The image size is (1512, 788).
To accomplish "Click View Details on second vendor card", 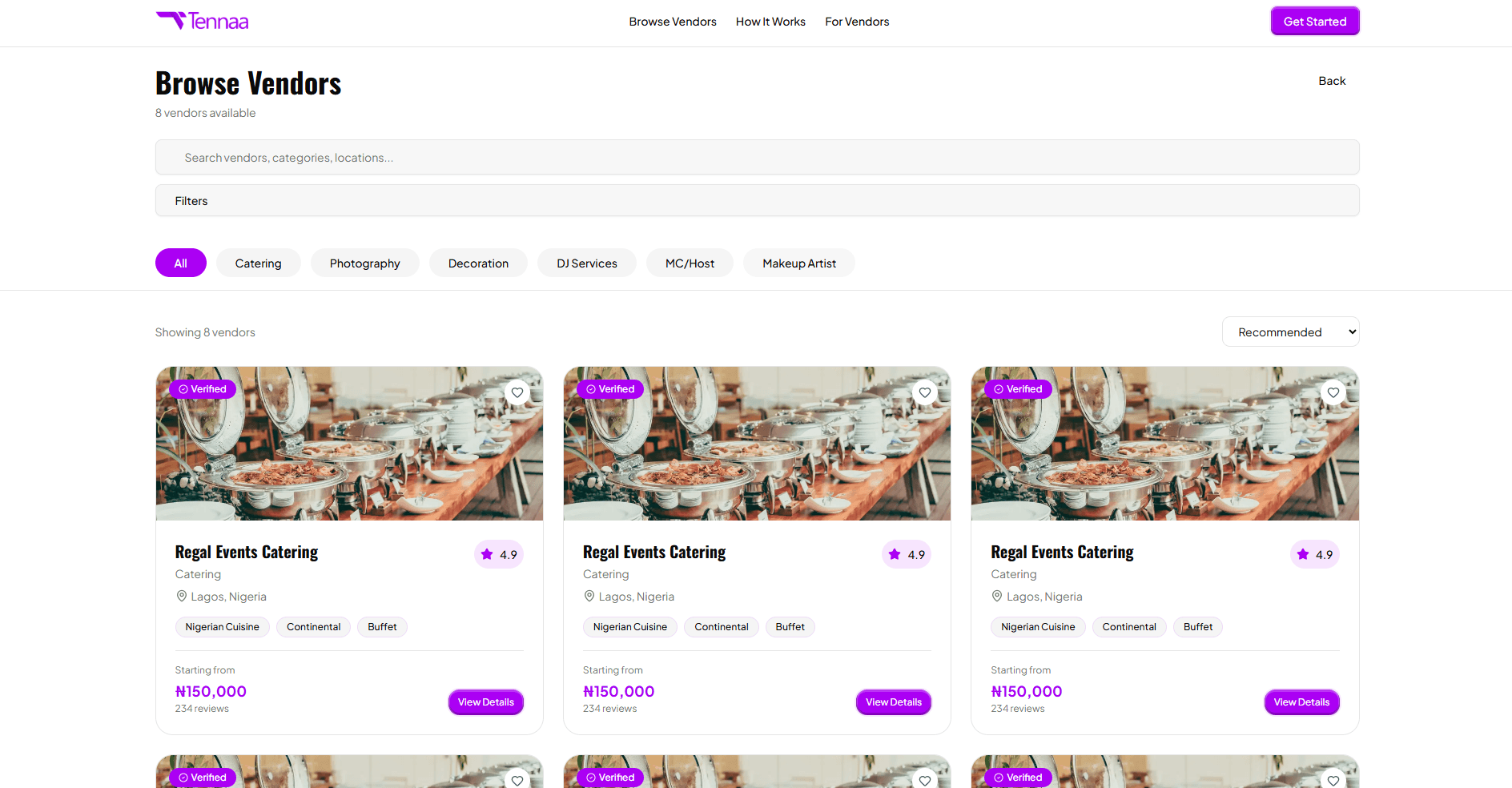I will [x=894, y=702].
